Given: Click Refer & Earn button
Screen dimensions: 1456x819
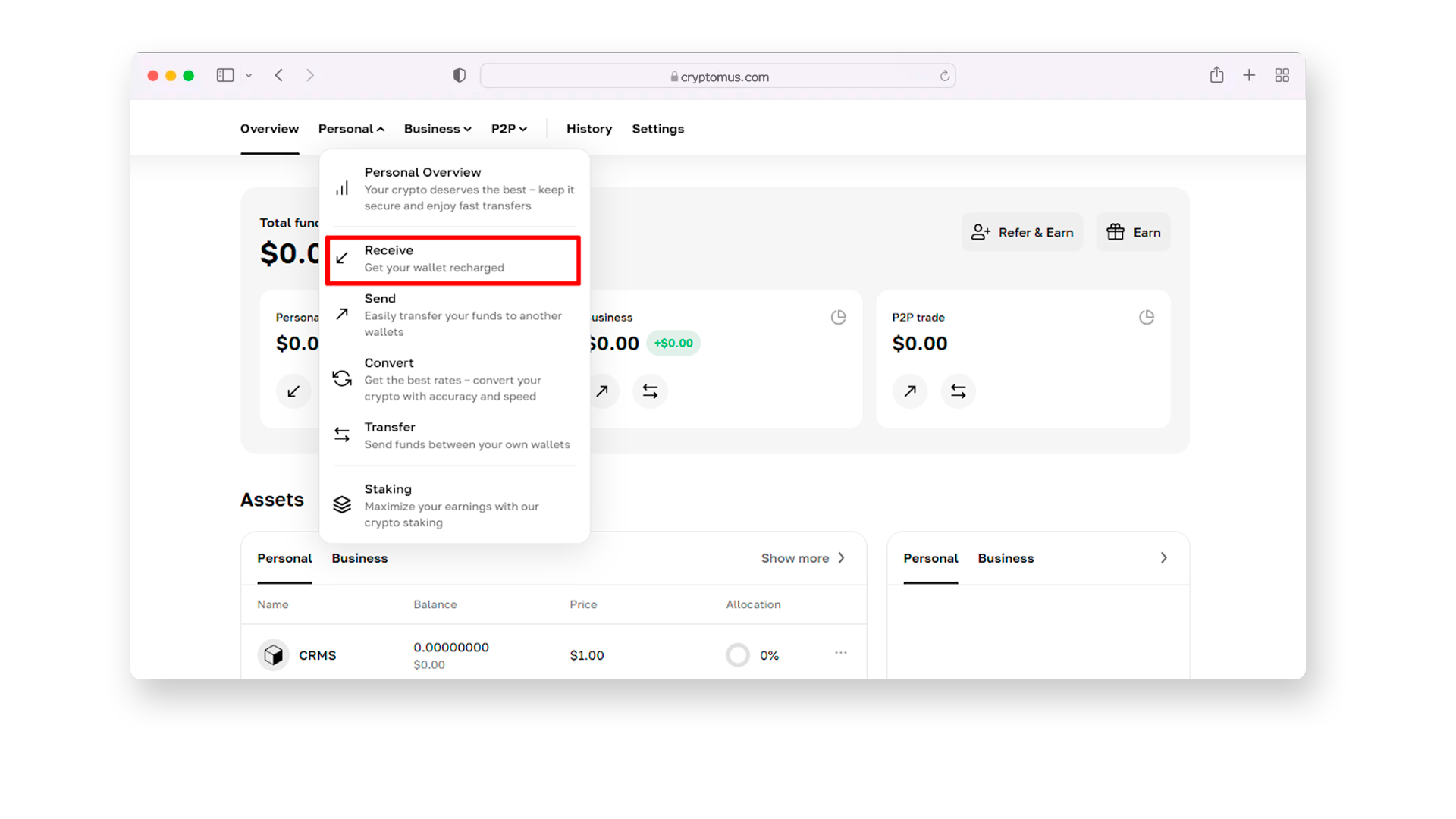Looking at the screenshot, I should pos(1022,232).
